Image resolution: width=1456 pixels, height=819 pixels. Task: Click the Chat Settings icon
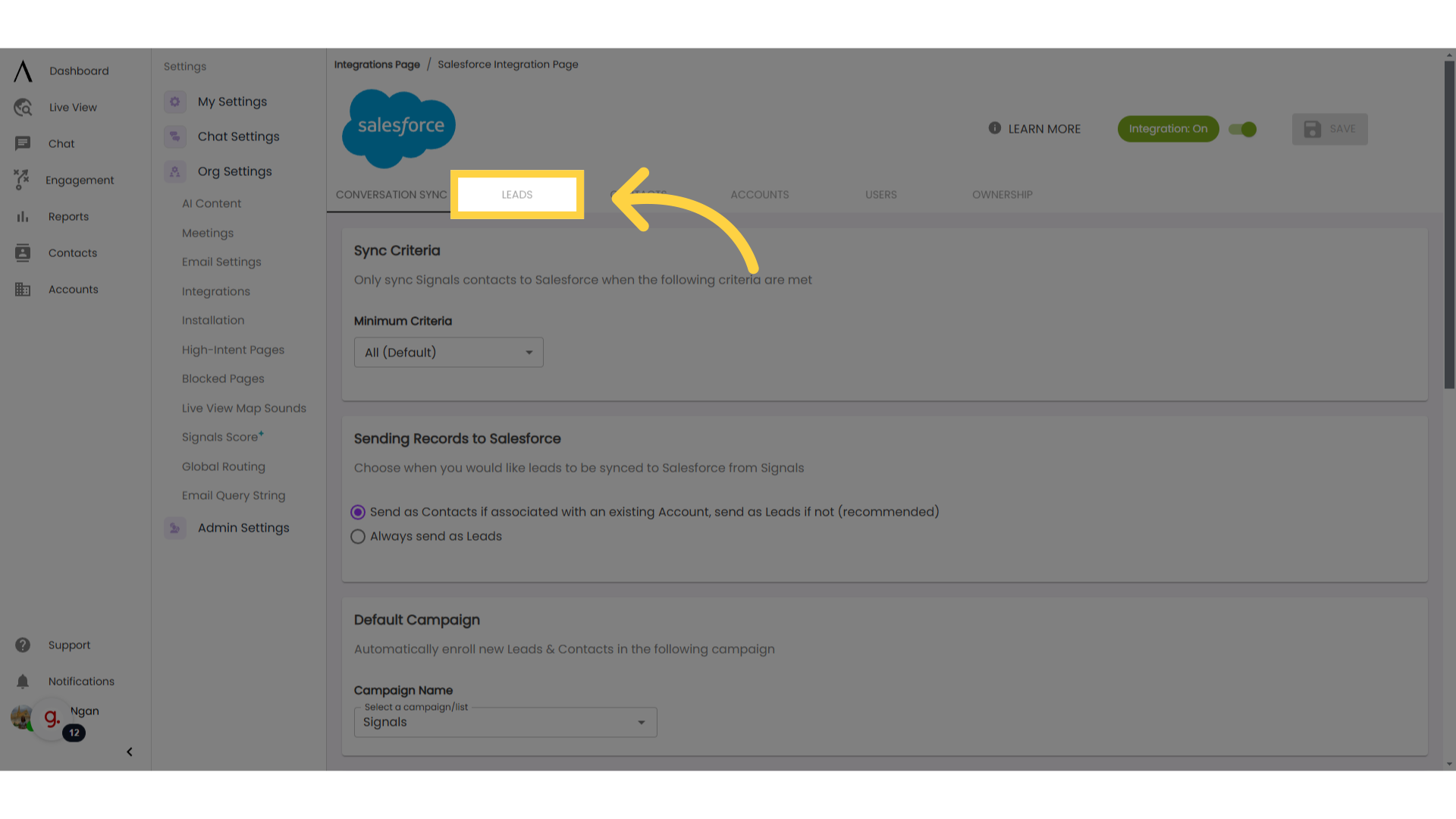[175, 136]
